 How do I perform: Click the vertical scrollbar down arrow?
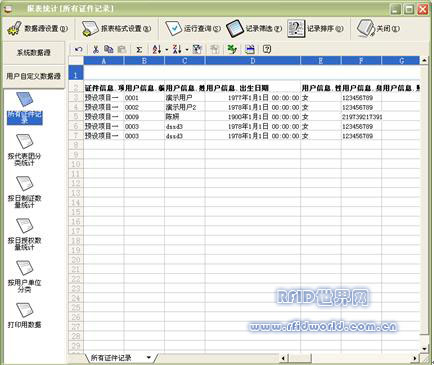[424, 348]
